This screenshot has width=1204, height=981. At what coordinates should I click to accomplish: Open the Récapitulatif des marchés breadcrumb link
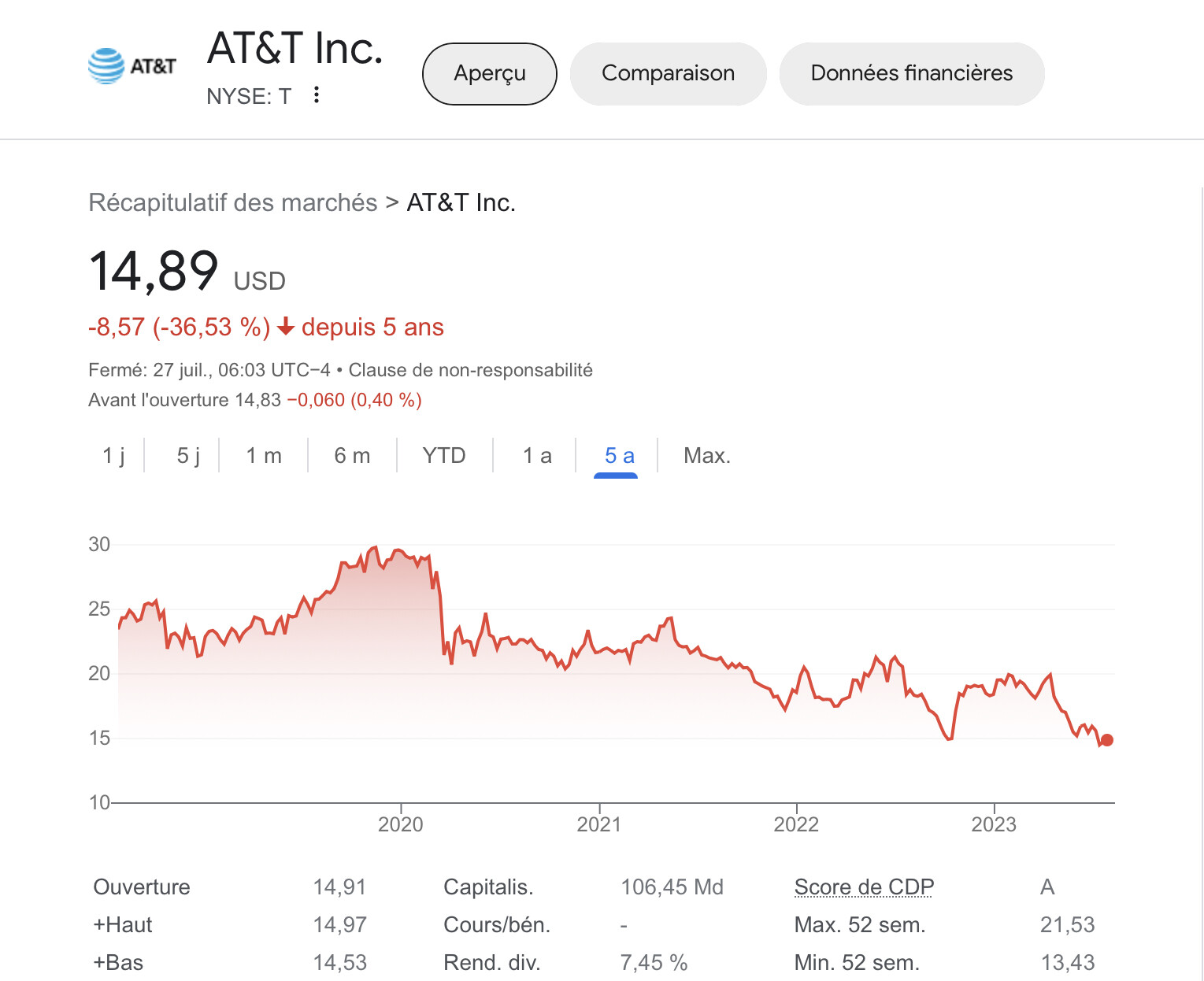coord(233,203)
